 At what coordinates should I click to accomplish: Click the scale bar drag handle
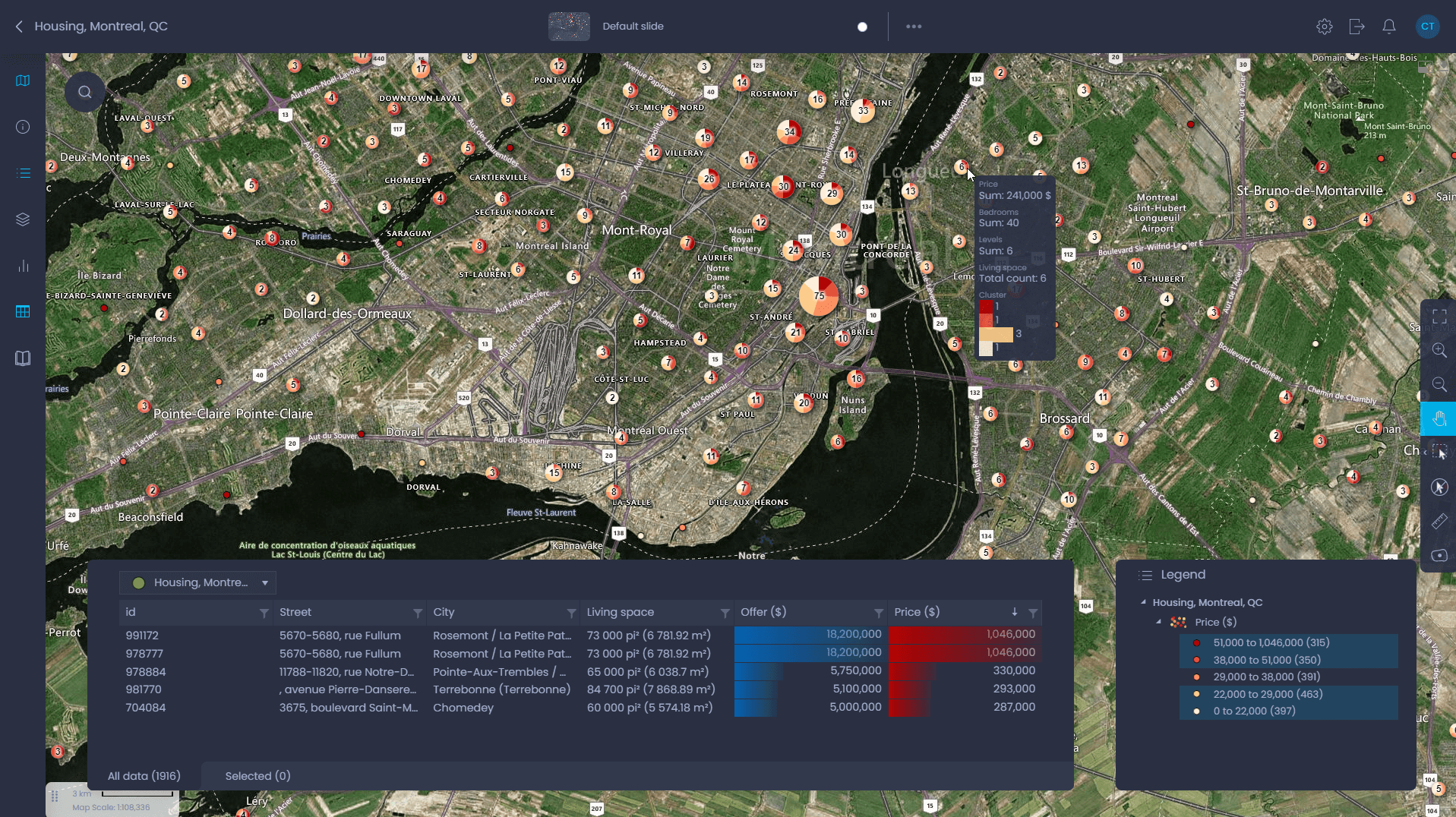[55, 796]
